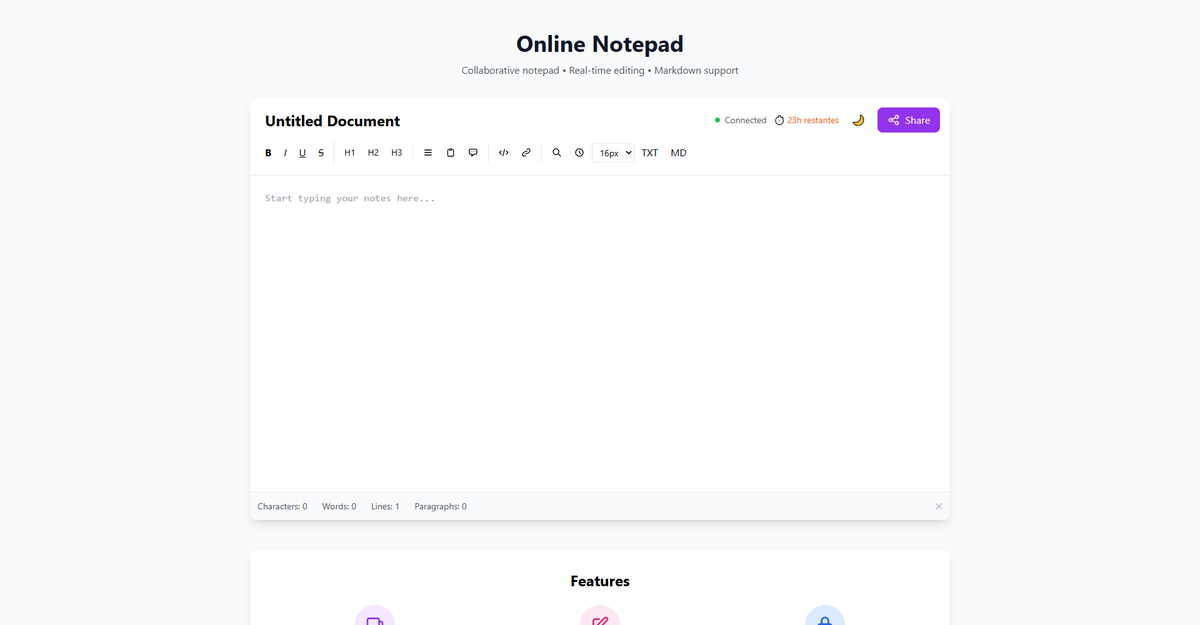Click the '23h restantes' timer text
Screen dimensions: 1200x625
(813, 120)
